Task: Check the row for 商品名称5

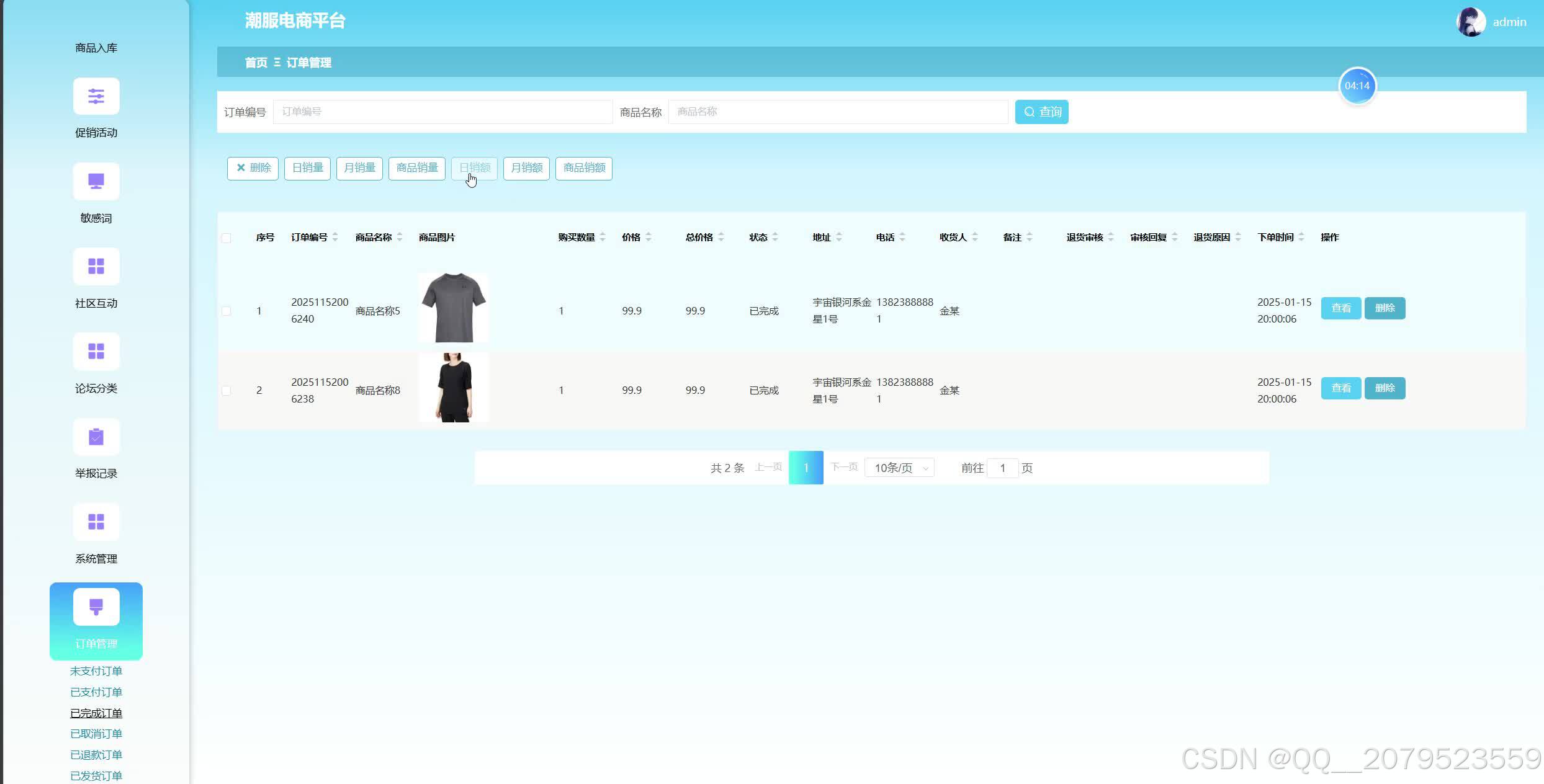Action: pos(227,311)
